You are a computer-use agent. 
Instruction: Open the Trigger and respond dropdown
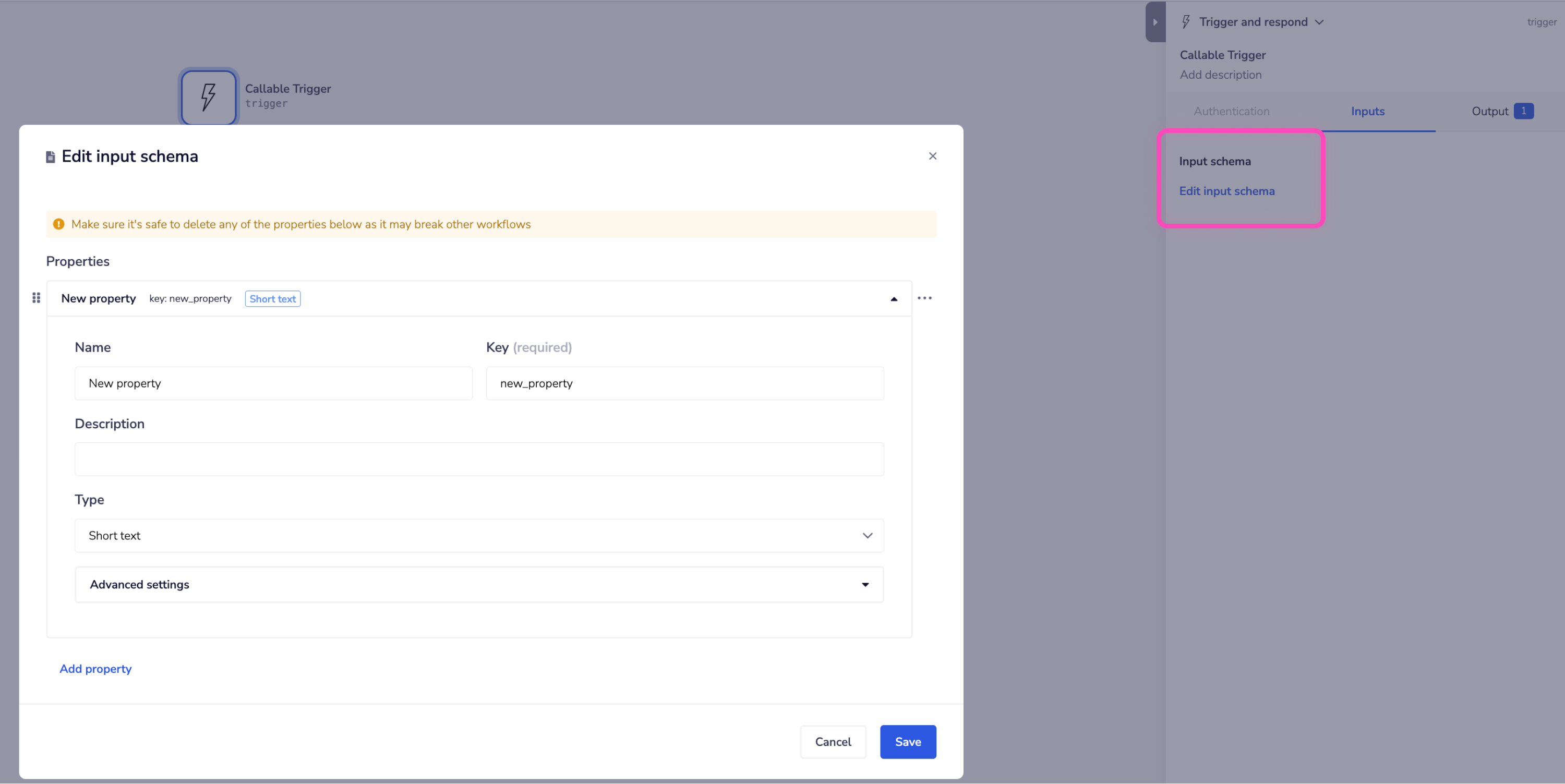click(1319, 21)
